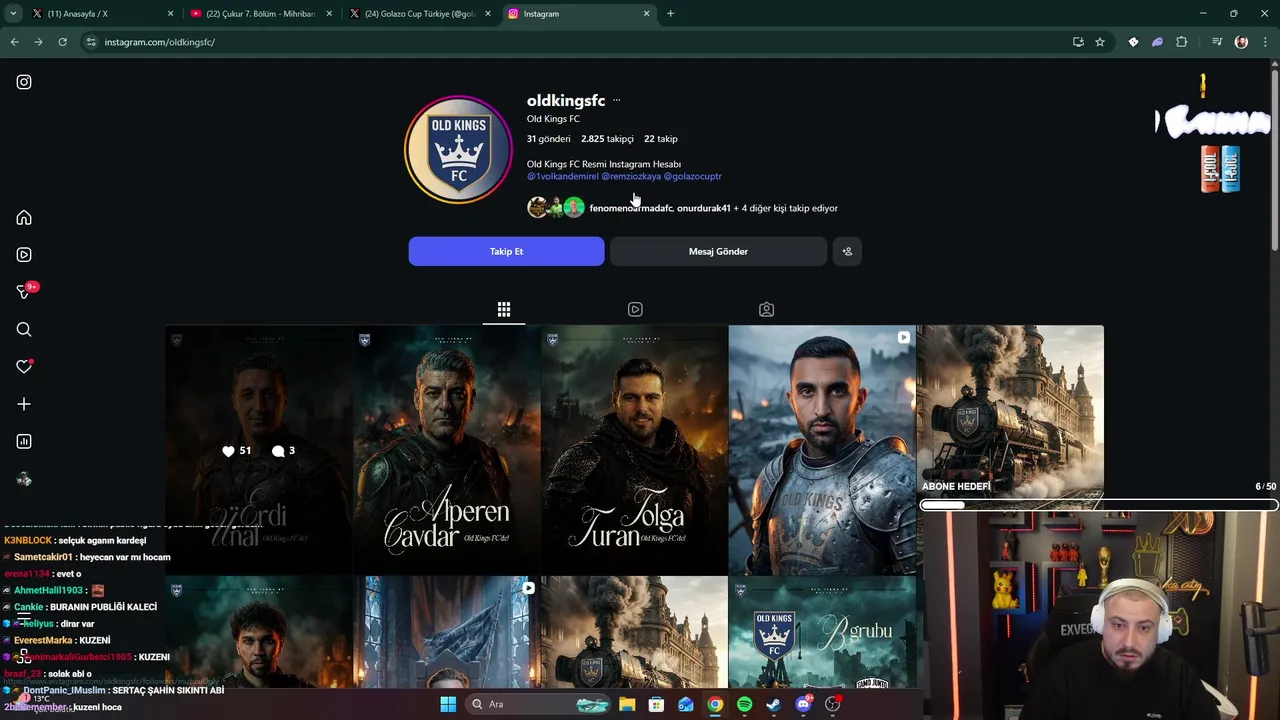Open Instagram logo home link in sidebar
1280x720 pixels.
pyautogui.click(x=24, y=82)
